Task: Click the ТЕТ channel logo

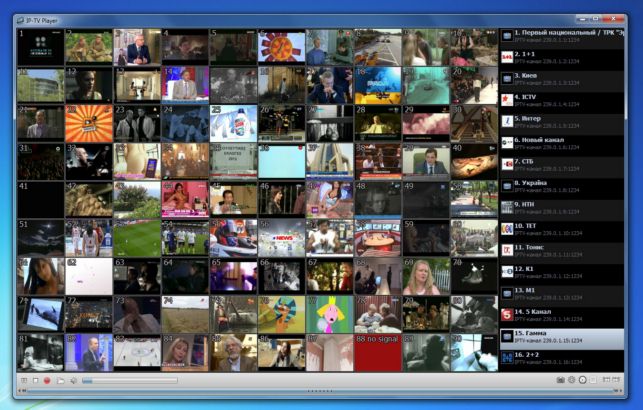Action: [507, 229]
